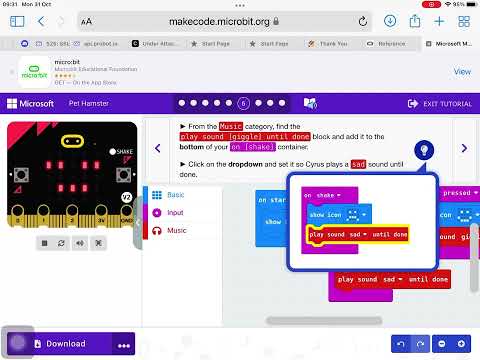
Task: Jump to the third tutorial step dot
Action: [205, 103]
